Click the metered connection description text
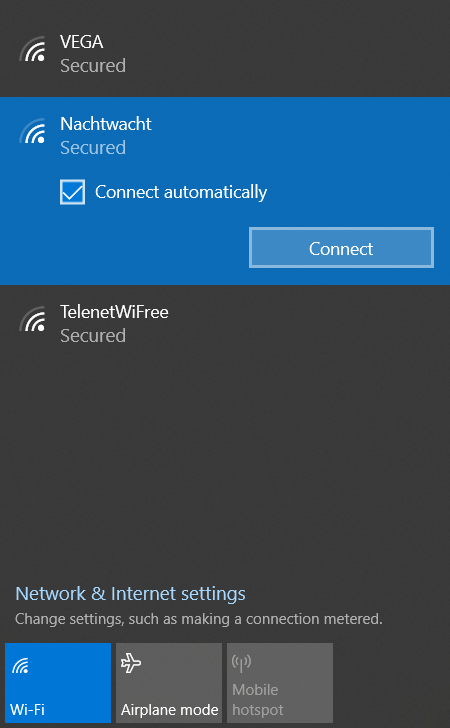This screenshot has width=450, height=728. click(x=199, y=619)
